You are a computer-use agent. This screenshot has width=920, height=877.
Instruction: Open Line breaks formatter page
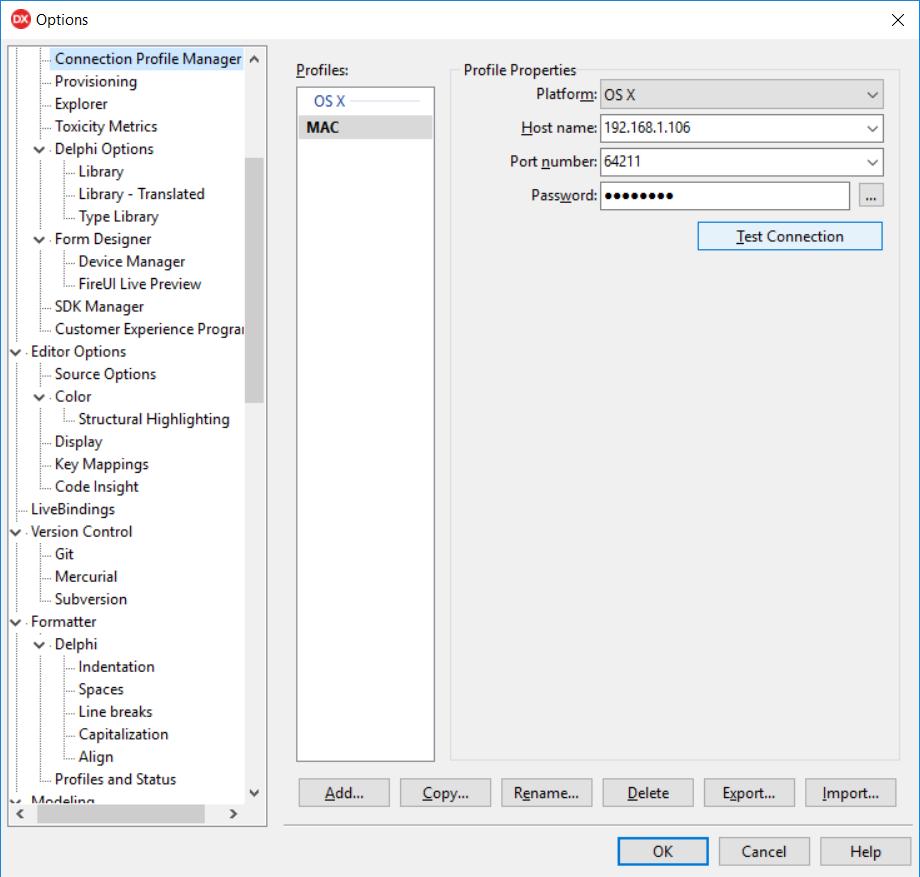(x=115, y=712)
